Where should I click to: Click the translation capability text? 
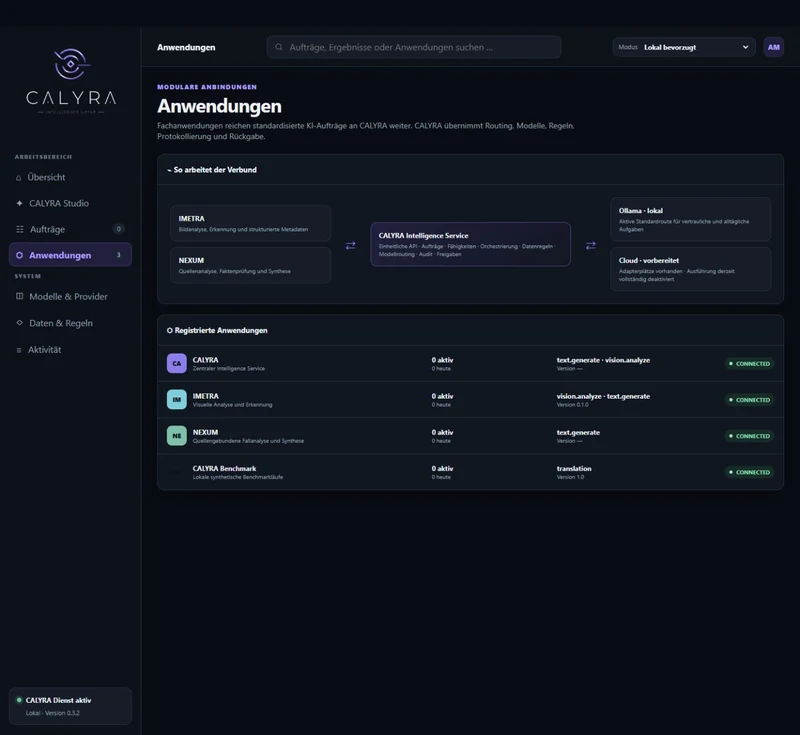click(574, 468)
